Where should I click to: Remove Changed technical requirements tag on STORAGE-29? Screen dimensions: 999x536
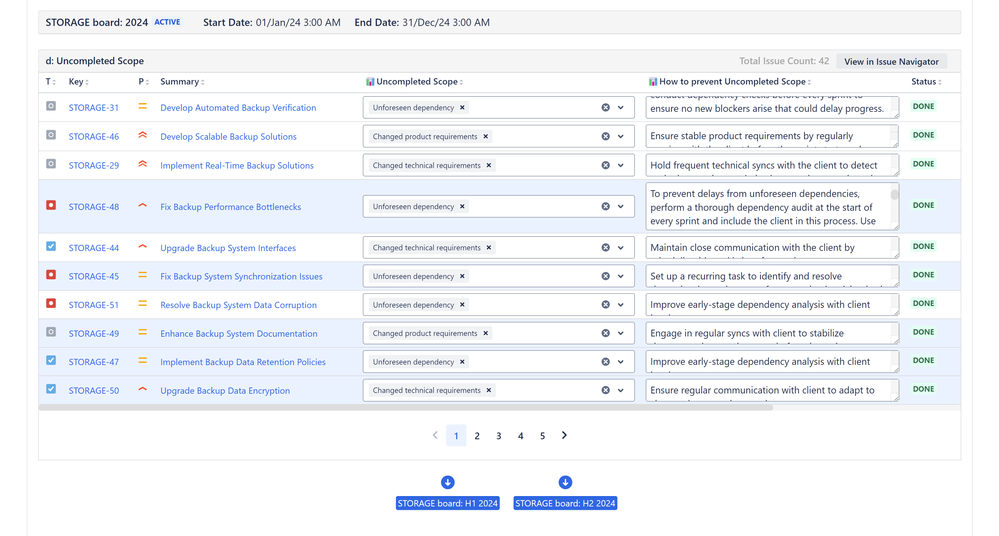[489, 165]
